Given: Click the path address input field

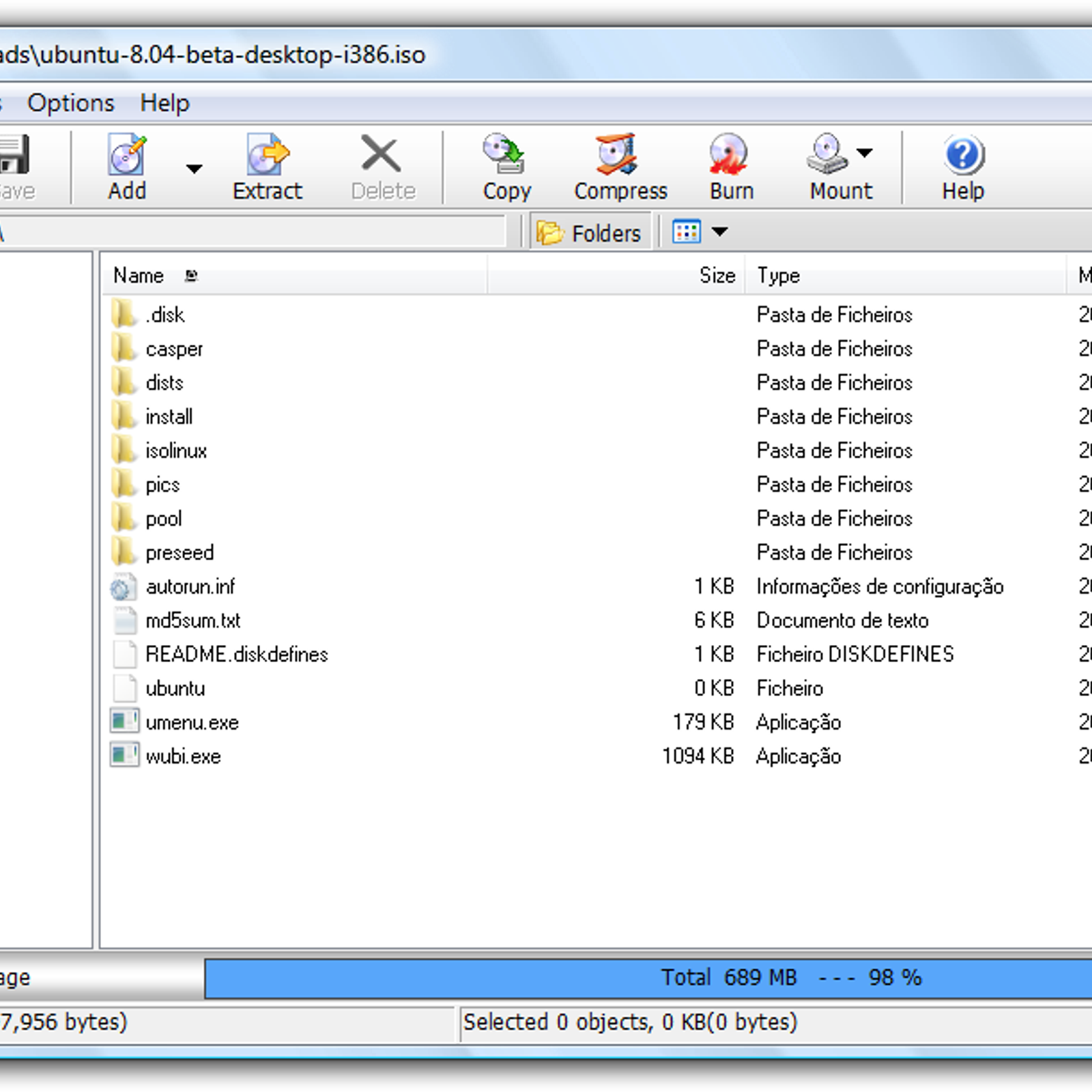Looking at the screenshot, I should click(251, 233).
